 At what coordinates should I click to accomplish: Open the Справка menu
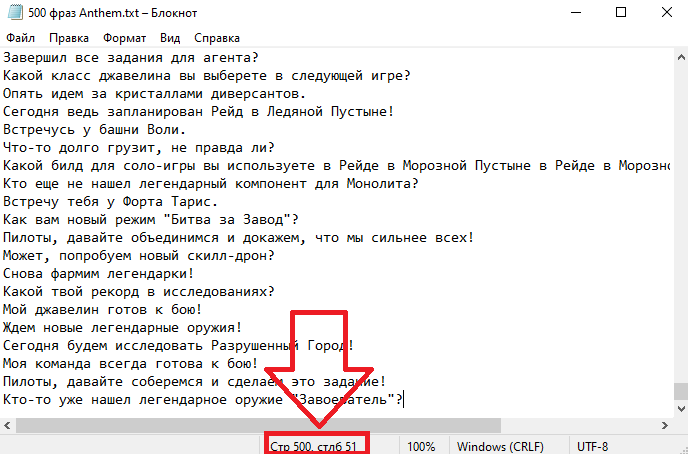coord(217,37)
